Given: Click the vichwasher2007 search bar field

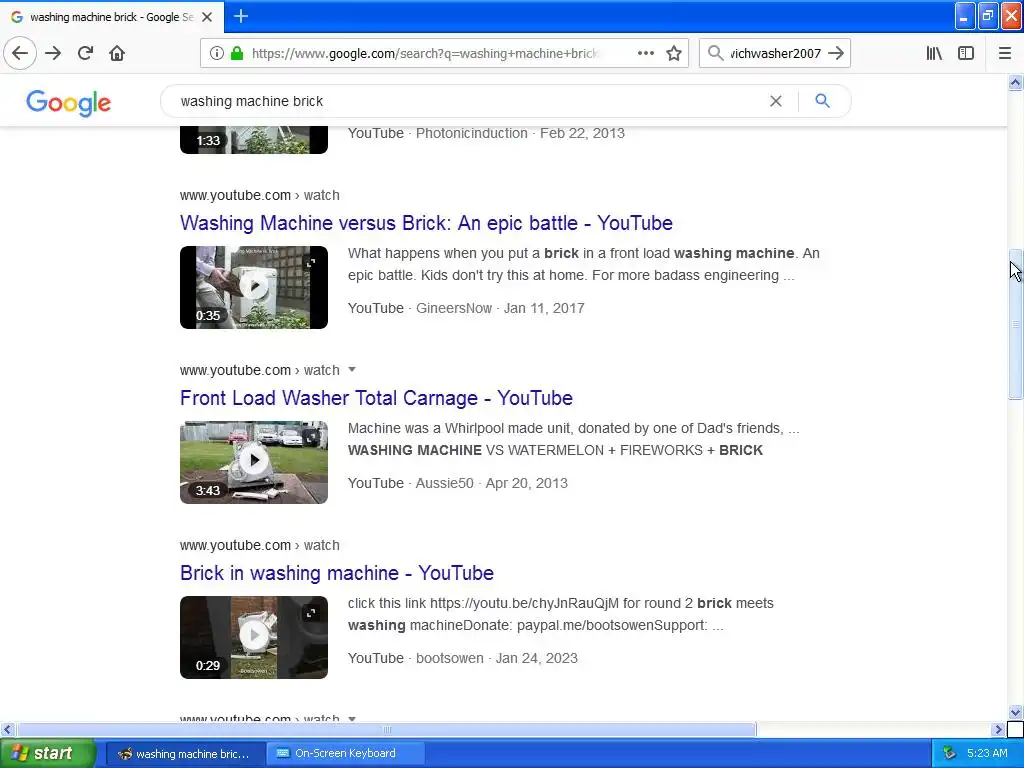Looking at the screenshot, I should click(775, 53).
